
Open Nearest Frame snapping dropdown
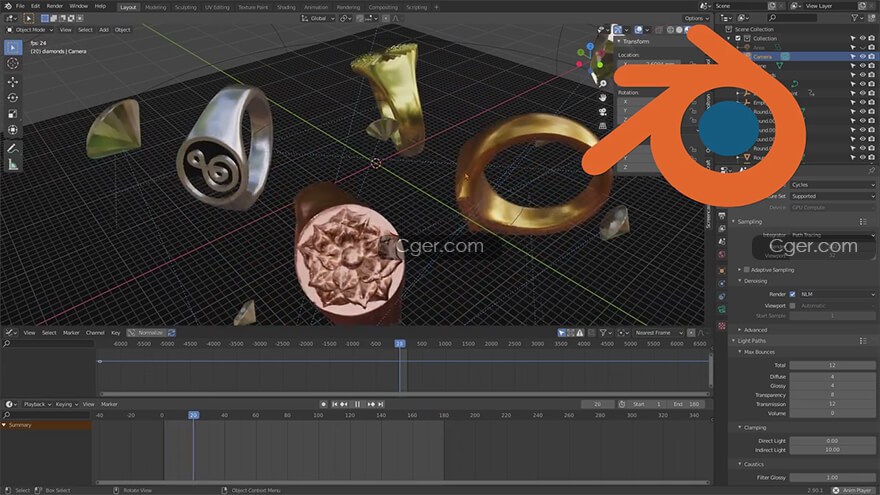coord(658,333)
